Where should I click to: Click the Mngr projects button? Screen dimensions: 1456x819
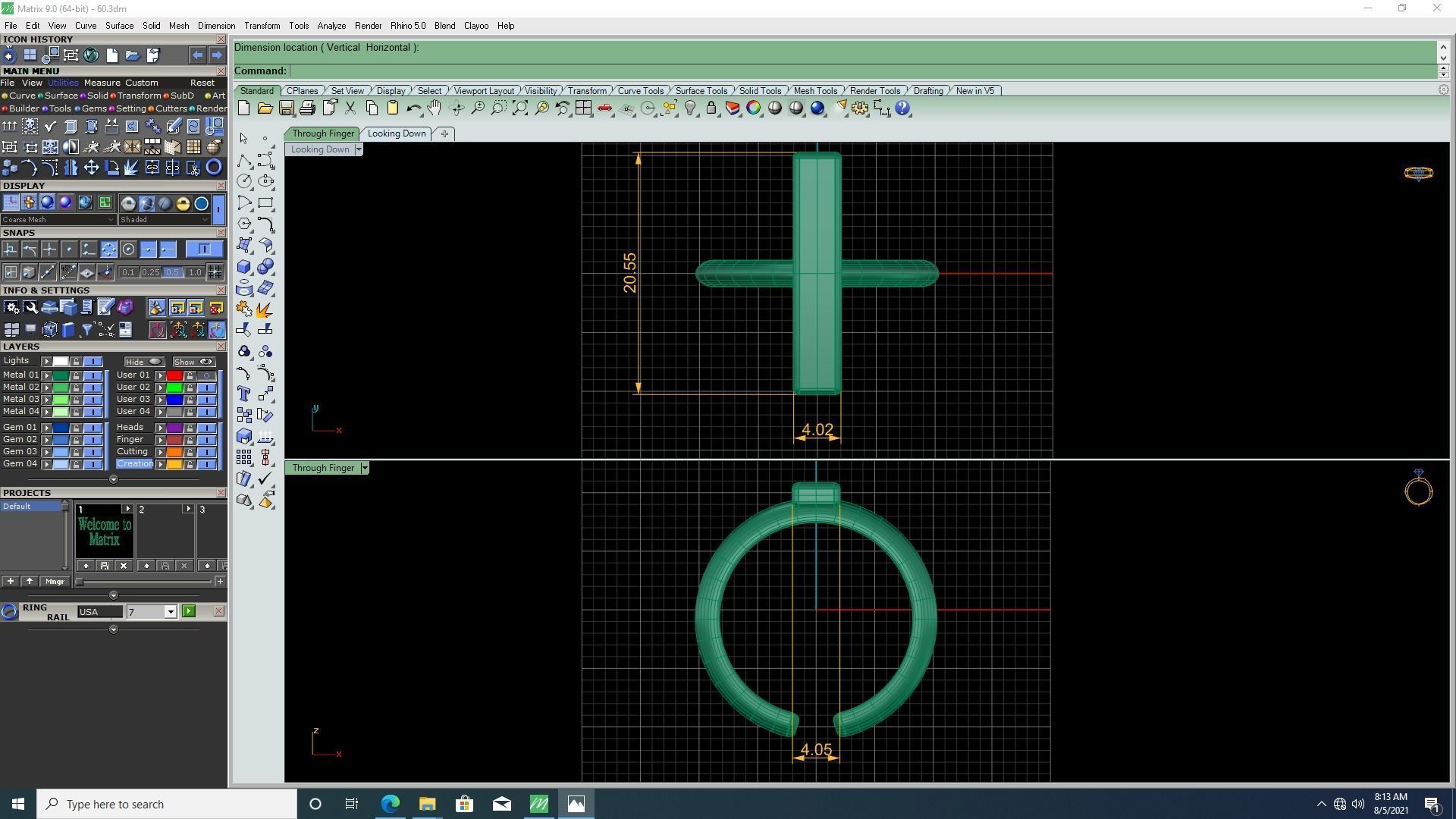coord(55,582)
